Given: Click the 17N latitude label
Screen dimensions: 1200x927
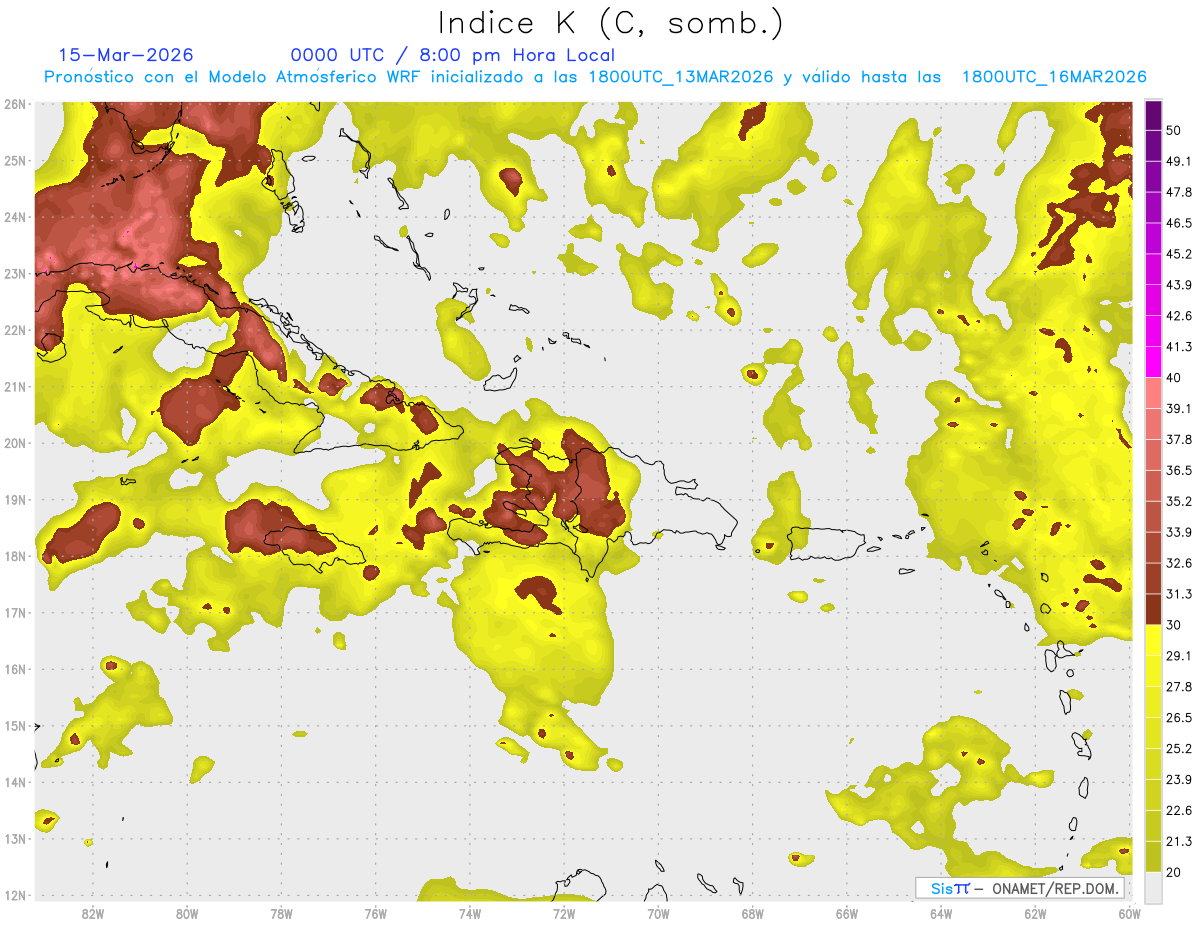Looking at the screenshot, I should pyautogui.click(x=16, y=613).
